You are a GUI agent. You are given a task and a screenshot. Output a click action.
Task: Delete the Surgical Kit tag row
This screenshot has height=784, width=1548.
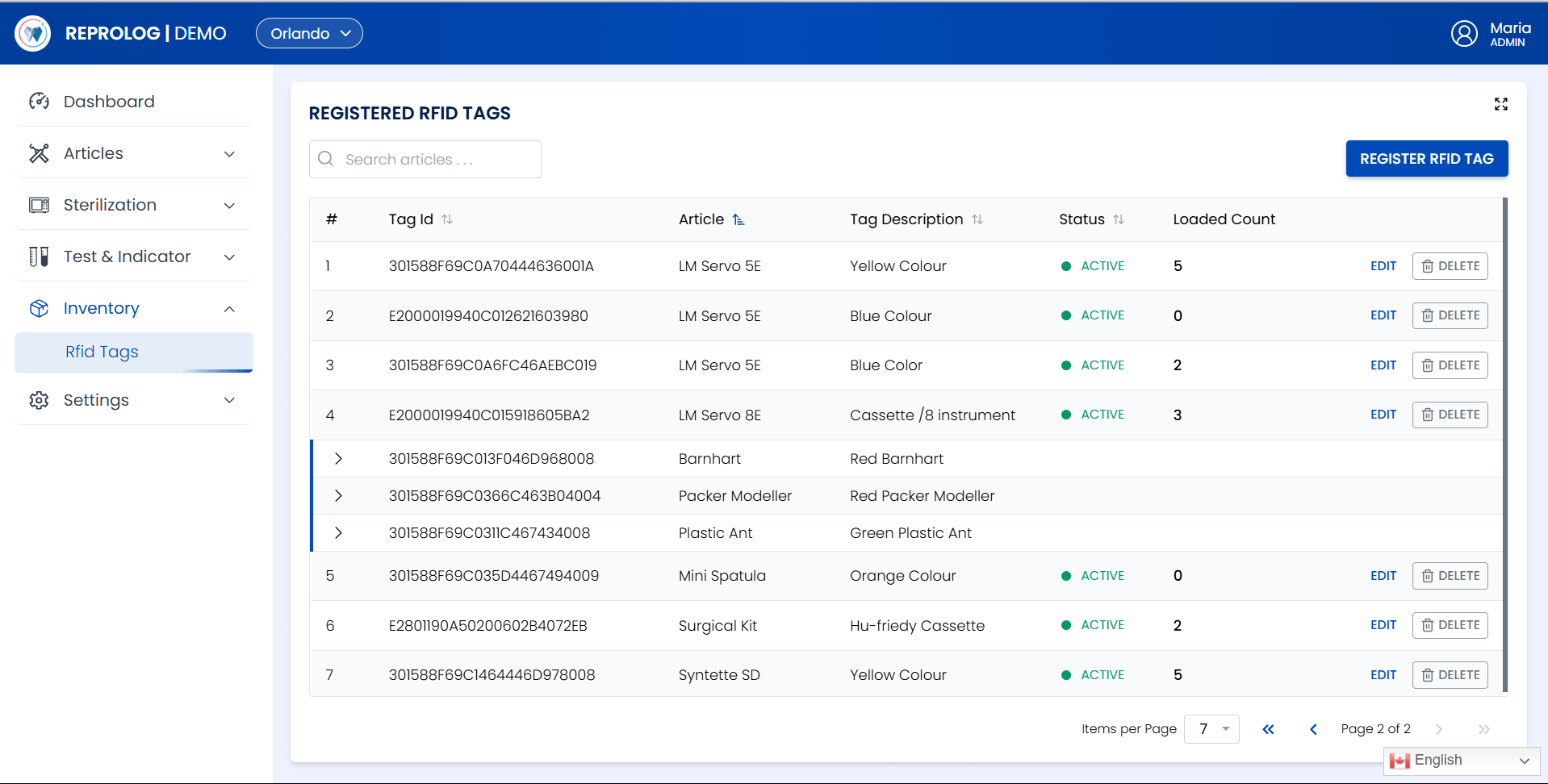1450,625
